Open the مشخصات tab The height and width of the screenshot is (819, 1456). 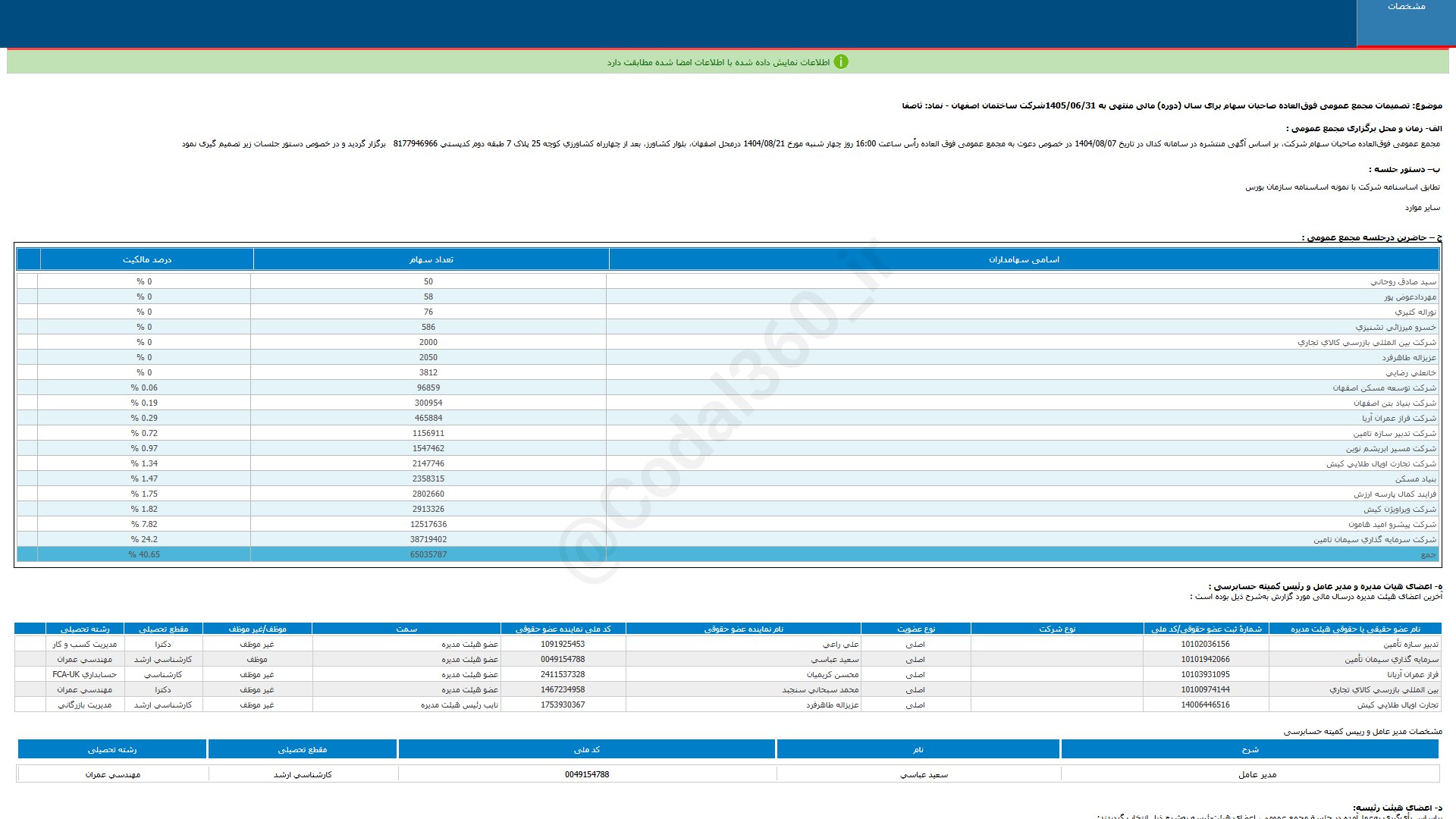coord(1406,7)
